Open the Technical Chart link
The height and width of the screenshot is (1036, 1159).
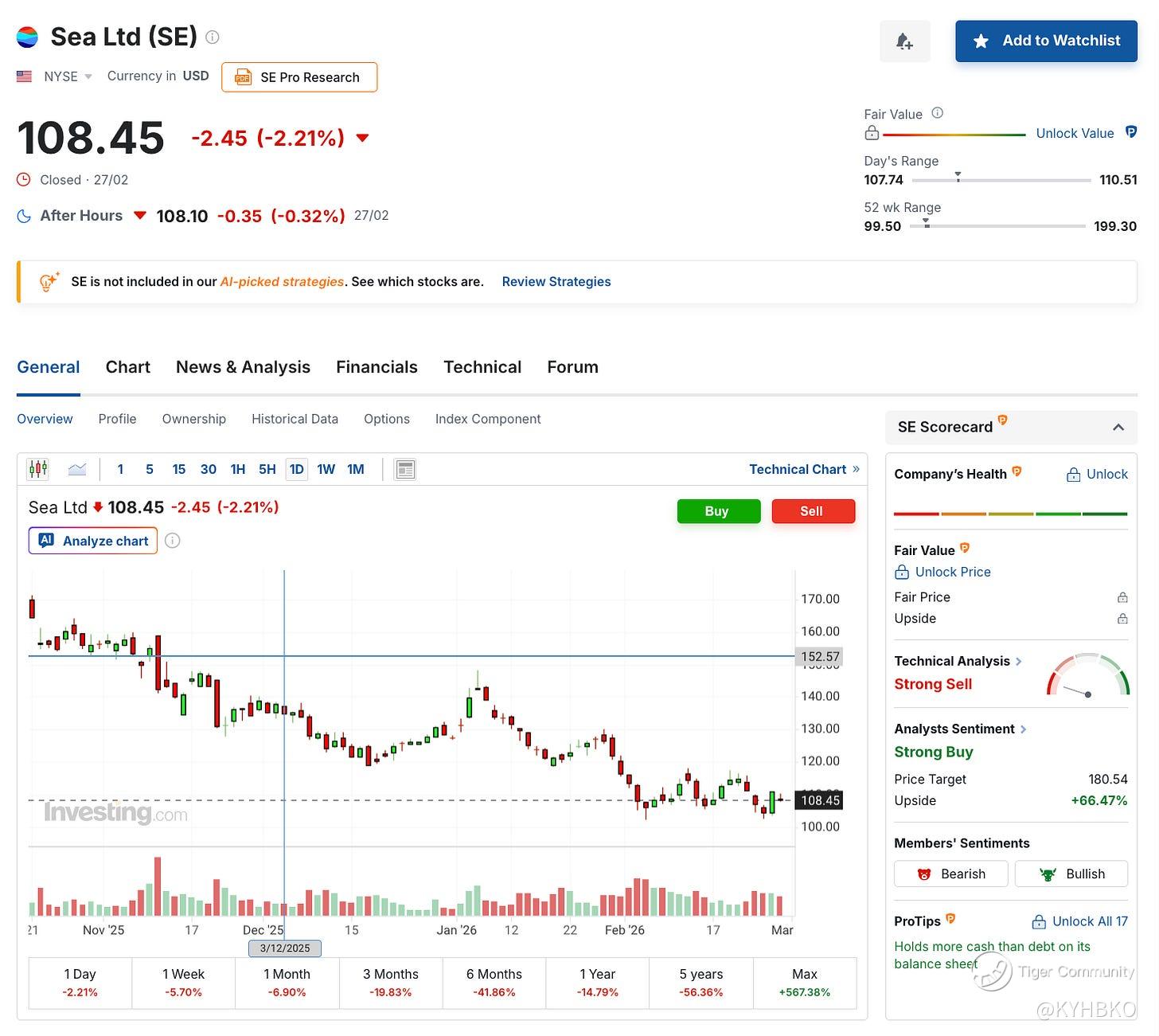click(x=804, y=469)
